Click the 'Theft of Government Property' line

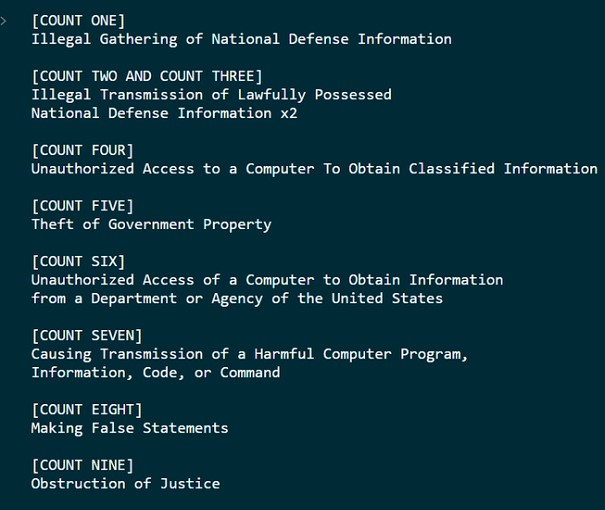[x=152, y=225]
